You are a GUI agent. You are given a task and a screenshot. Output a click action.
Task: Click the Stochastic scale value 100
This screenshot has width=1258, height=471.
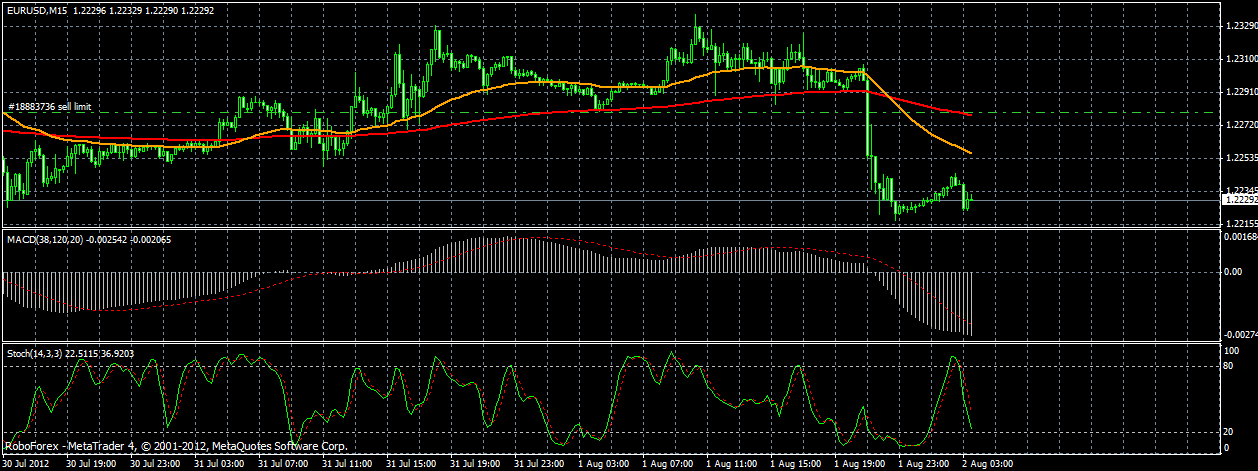pyautogui.click(x=1231, y=351)
